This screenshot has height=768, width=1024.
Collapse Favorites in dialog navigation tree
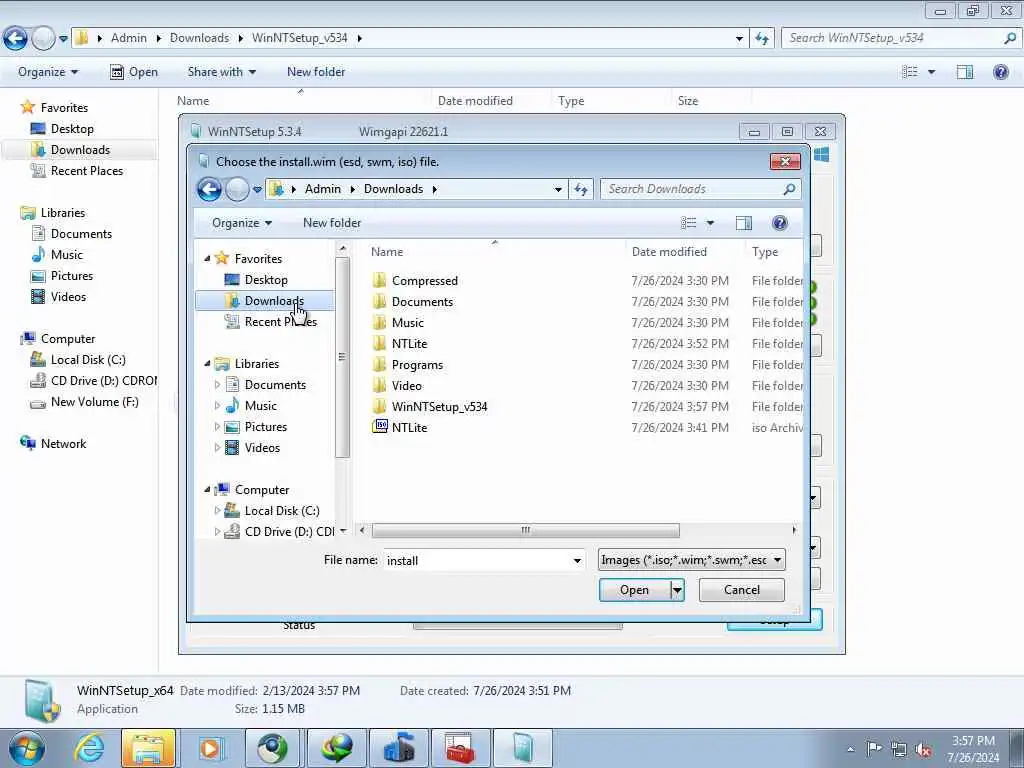(207, 259)
